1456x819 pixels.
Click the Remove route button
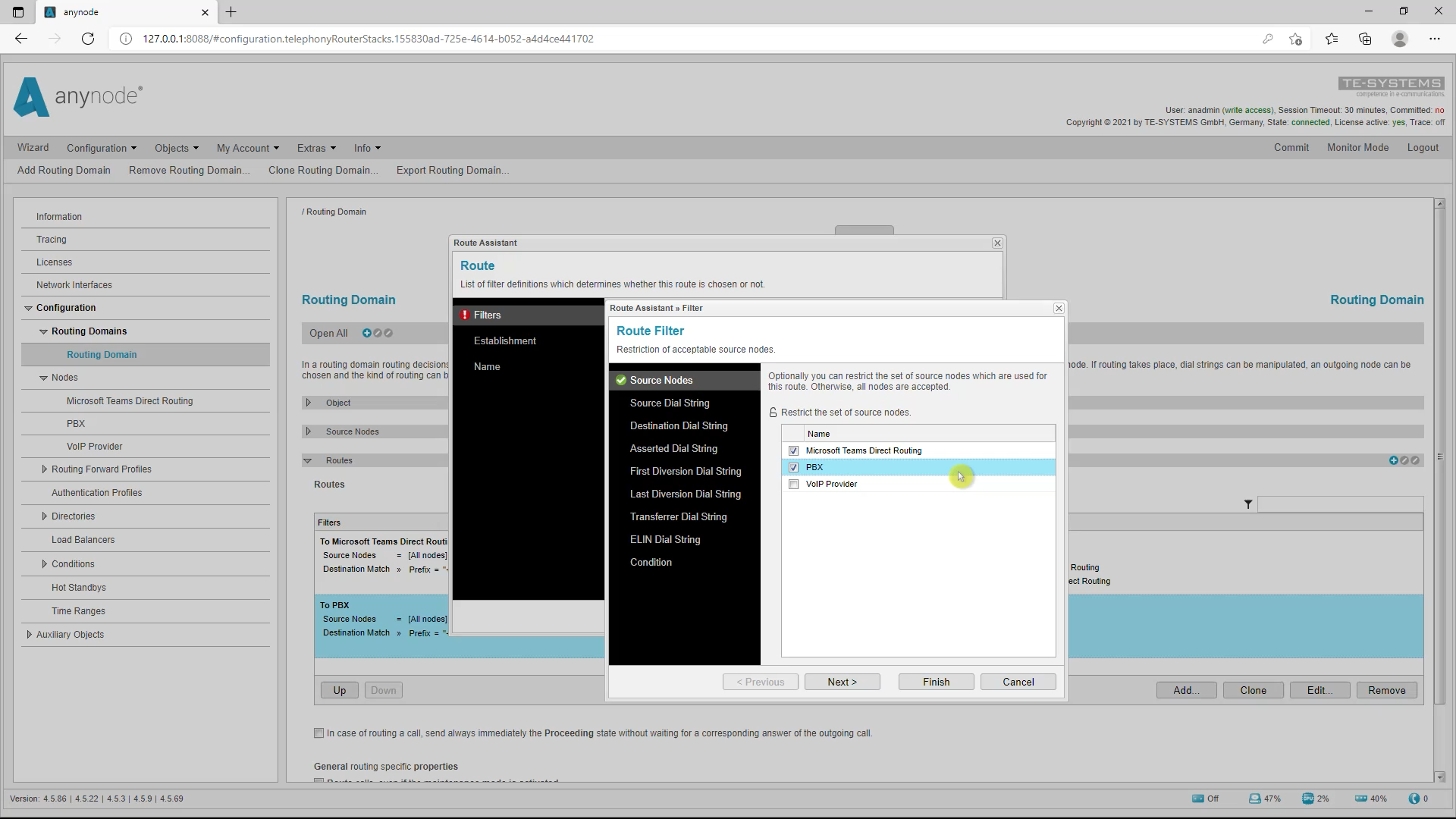(1386, 690)
